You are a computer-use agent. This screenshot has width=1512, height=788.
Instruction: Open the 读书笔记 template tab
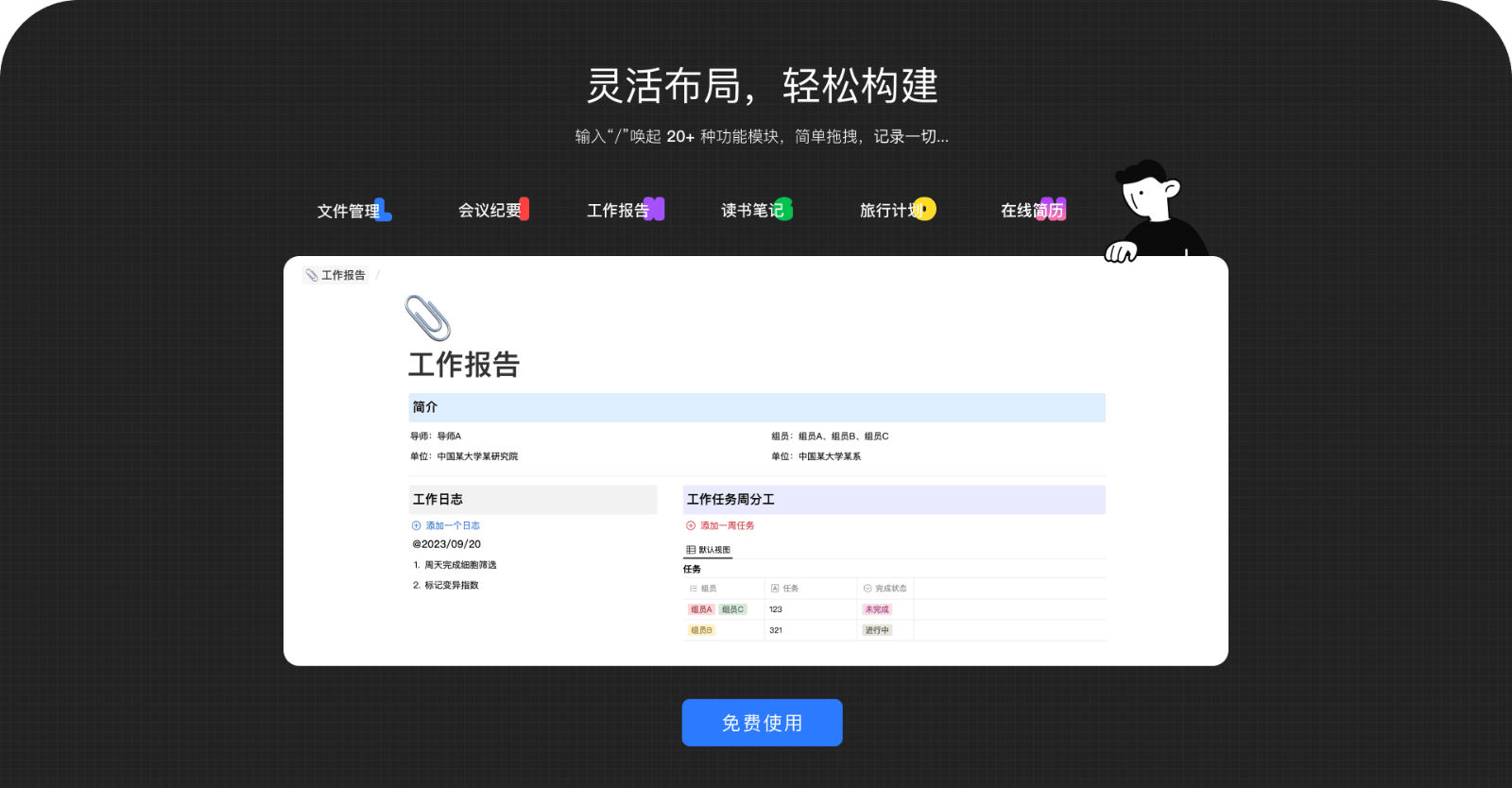(755, 211)
